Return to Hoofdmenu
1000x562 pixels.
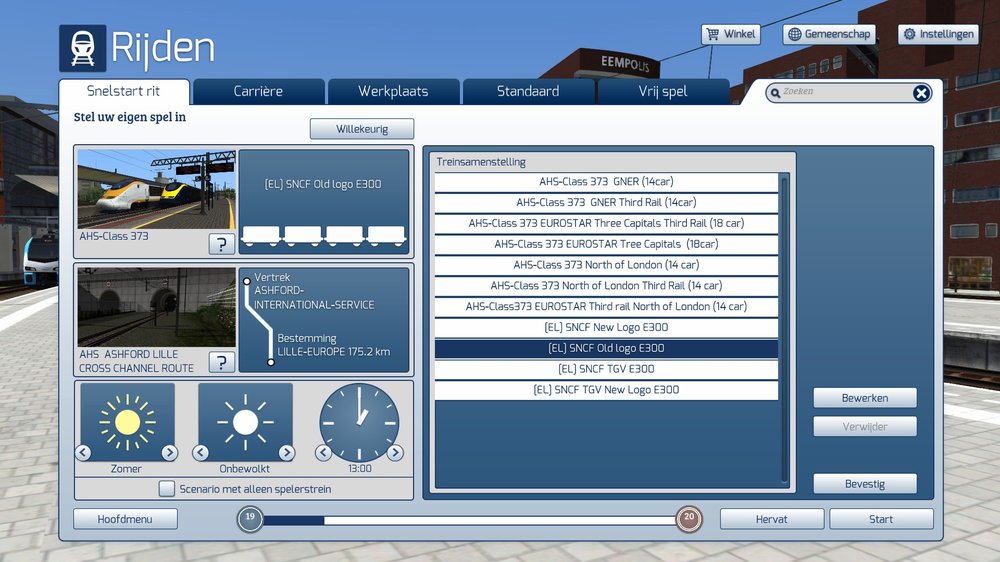click(125, 519)
